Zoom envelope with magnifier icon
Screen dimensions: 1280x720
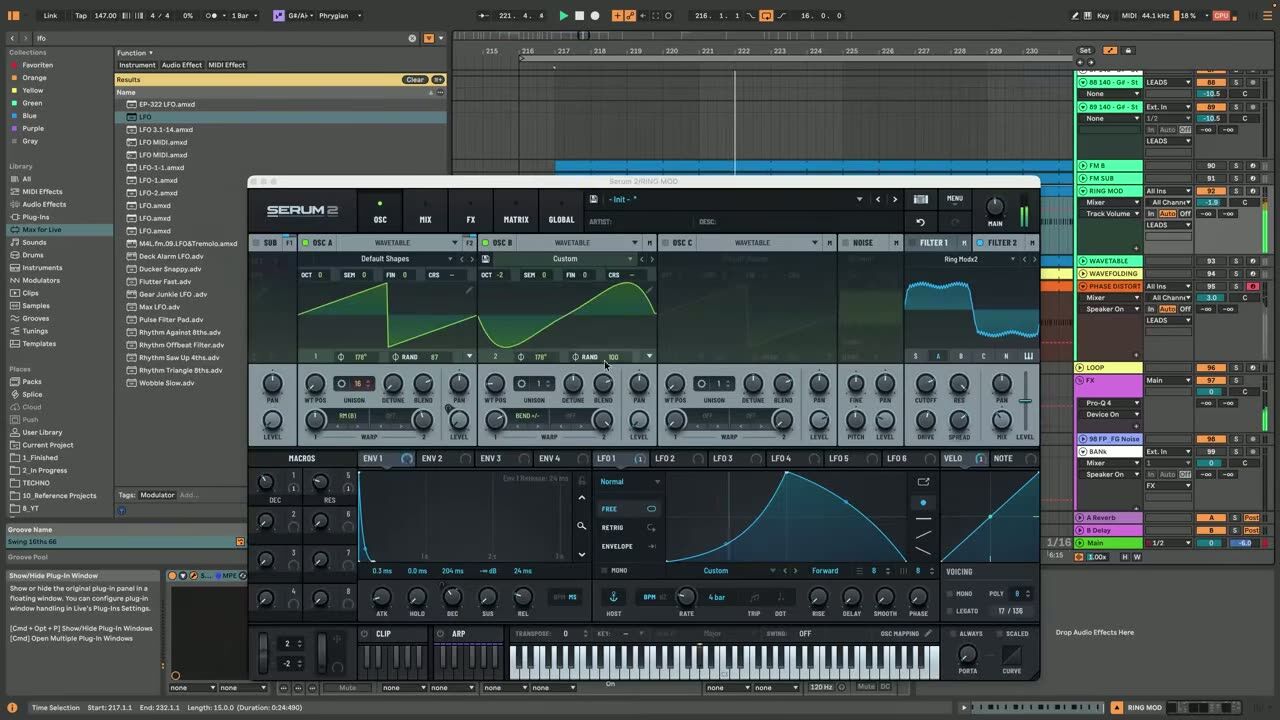tap(582, 526)
